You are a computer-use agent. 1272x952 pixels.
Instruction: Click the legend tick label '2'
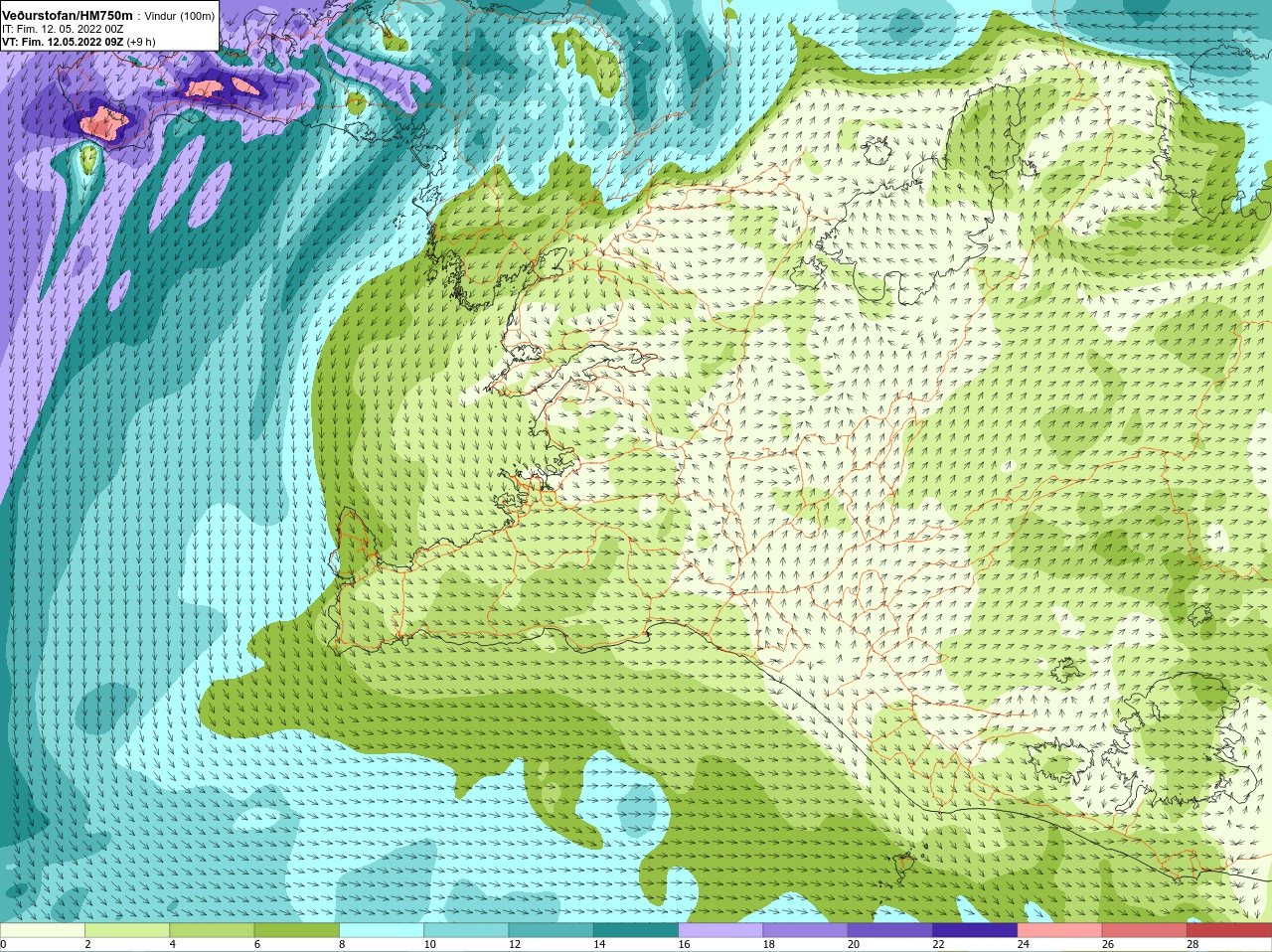[88, 944]
